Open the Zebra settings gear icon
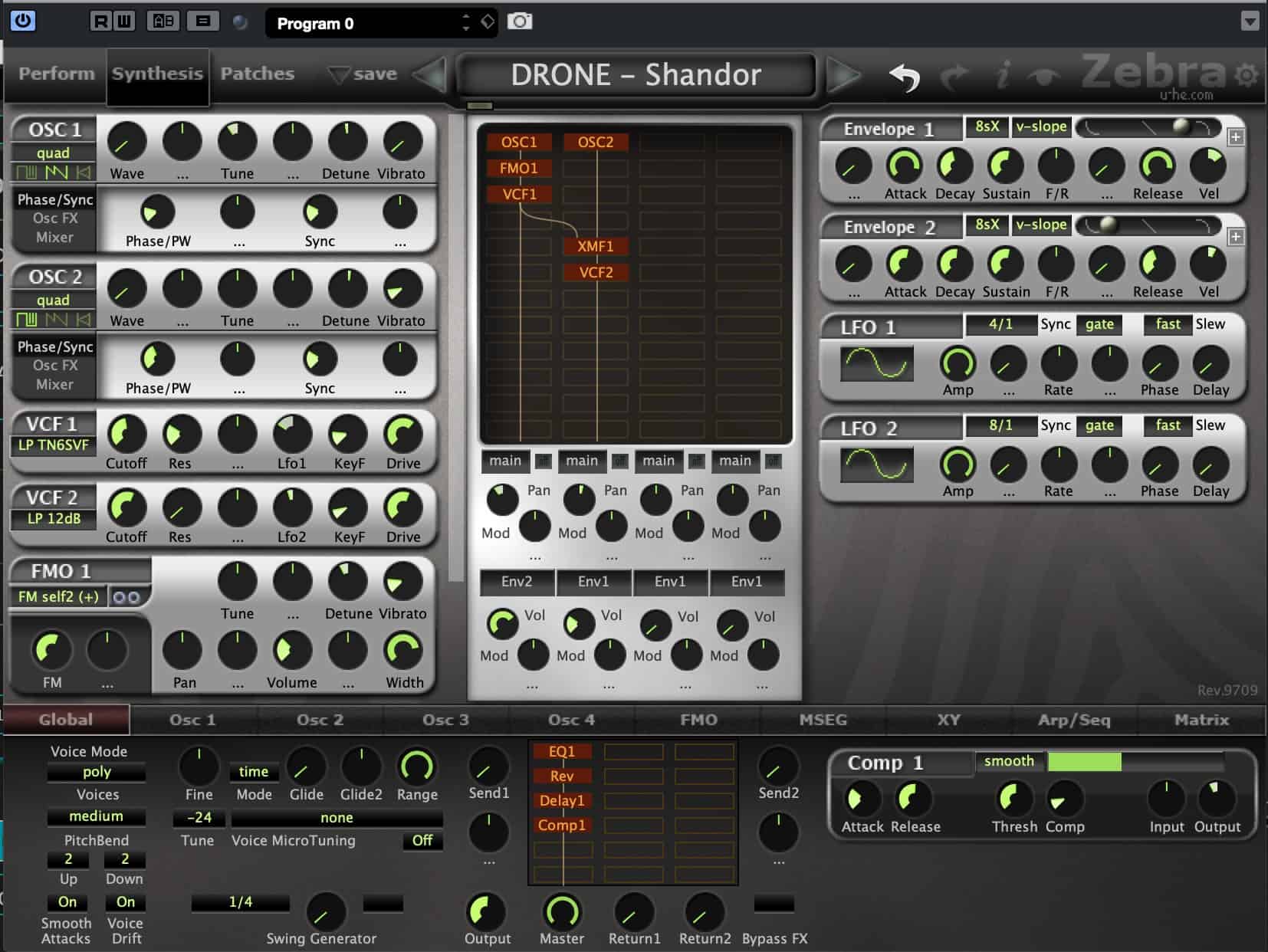This screenshot has width=1268, height=952. pyautogui.click(x=1247, y=75)
